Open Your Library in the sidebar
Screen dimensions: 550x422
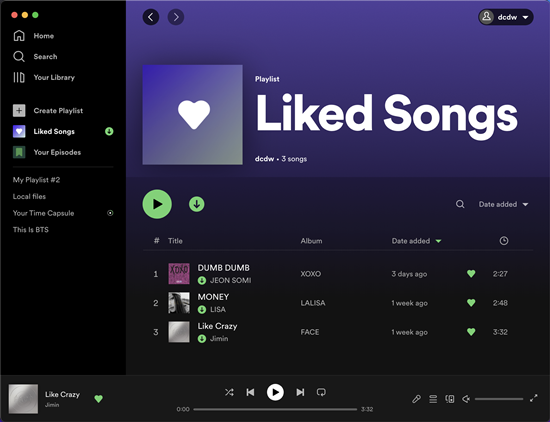point(44,77)
